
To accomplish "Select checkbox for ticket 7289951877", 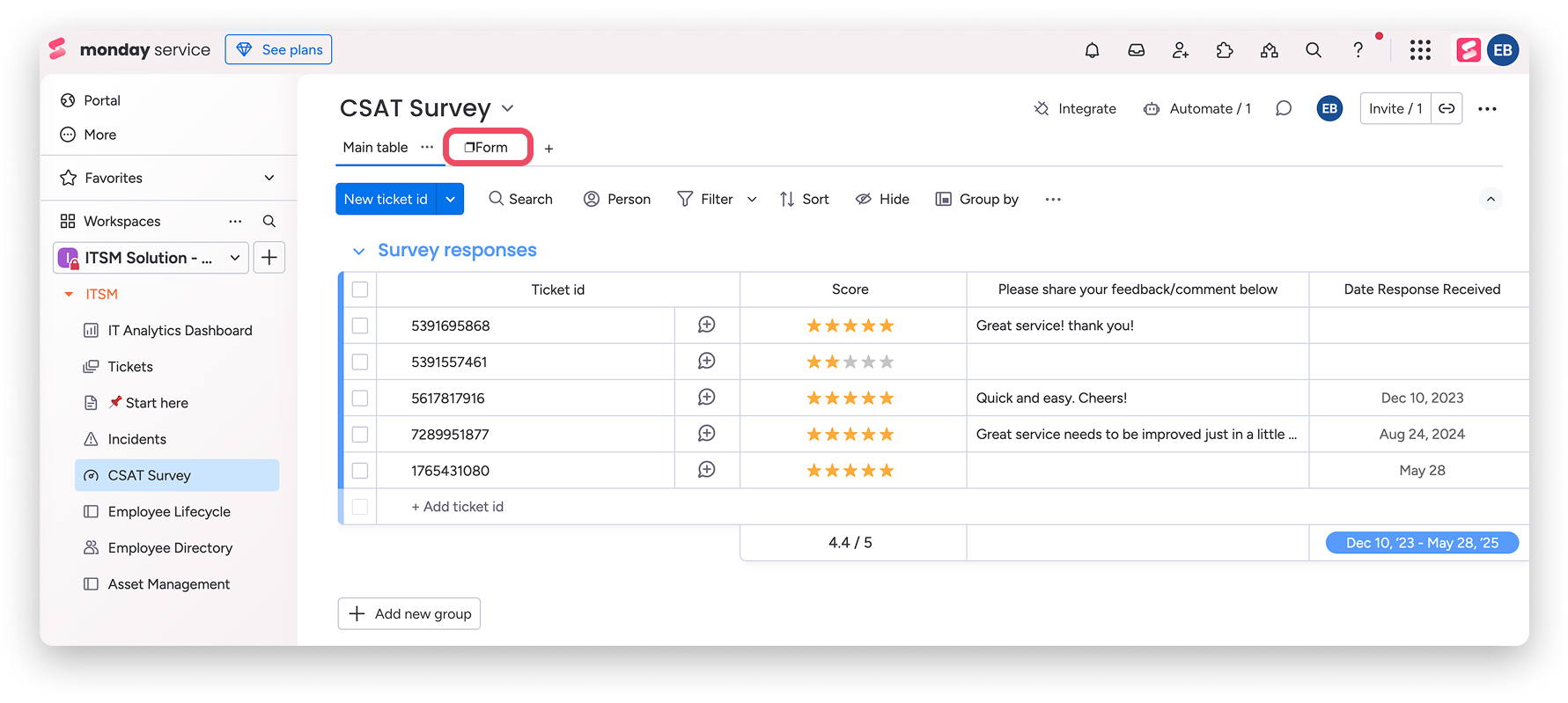I will click(x=360, y=434).
